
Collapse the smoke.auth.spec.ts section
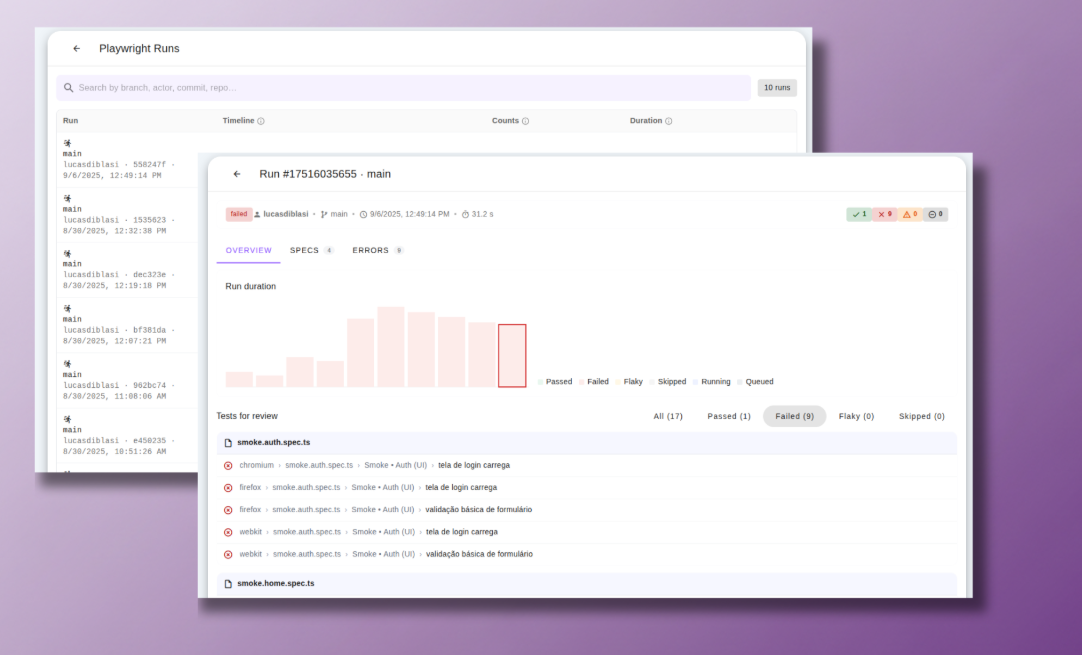point(275,442)
